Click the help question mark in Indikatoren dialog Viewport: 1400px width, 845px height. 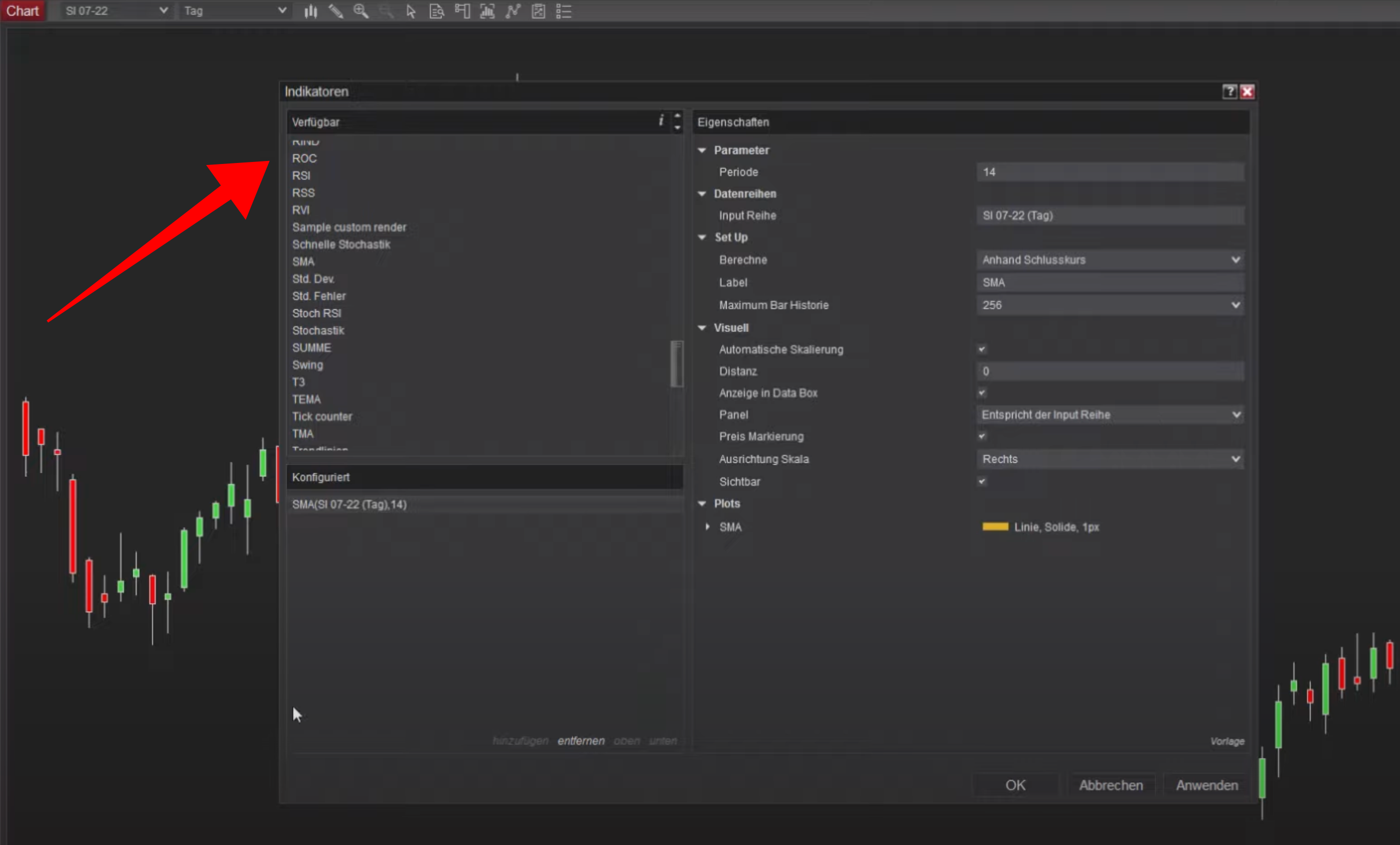pos(1229,92)
